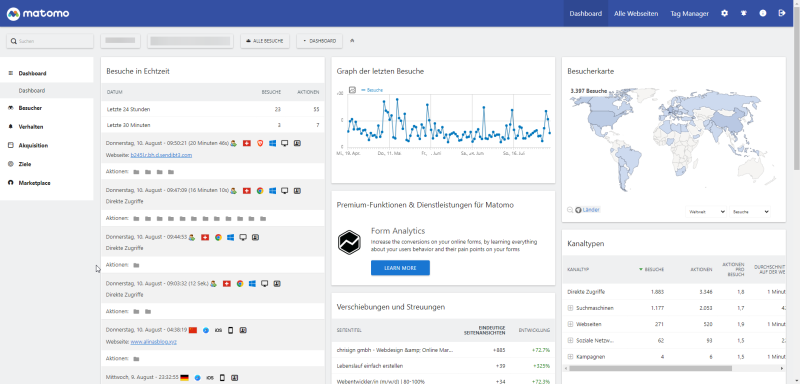800x384 pixels.
Task: Click the Länder link under the map
Action: [x=591, y=210]
